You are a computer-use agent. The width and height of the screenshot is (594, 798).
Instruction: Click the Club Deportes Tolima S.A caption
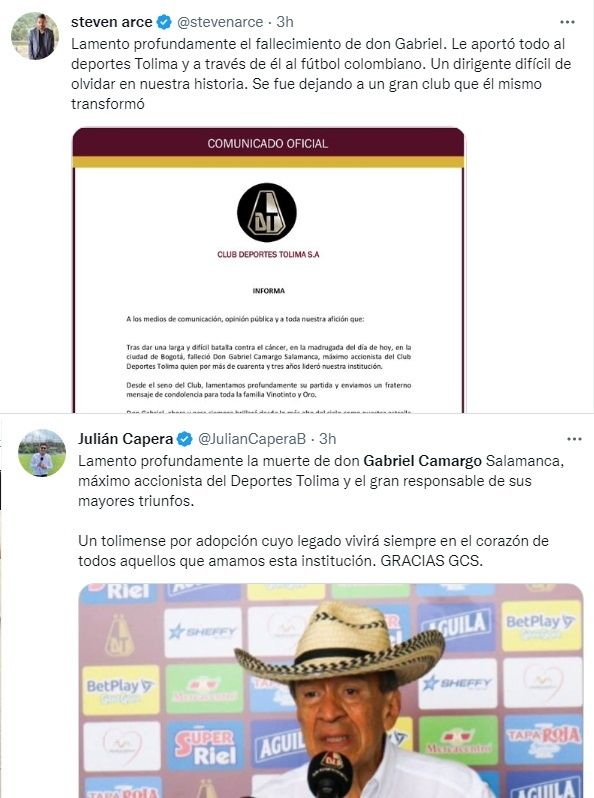tap(268, 254)
